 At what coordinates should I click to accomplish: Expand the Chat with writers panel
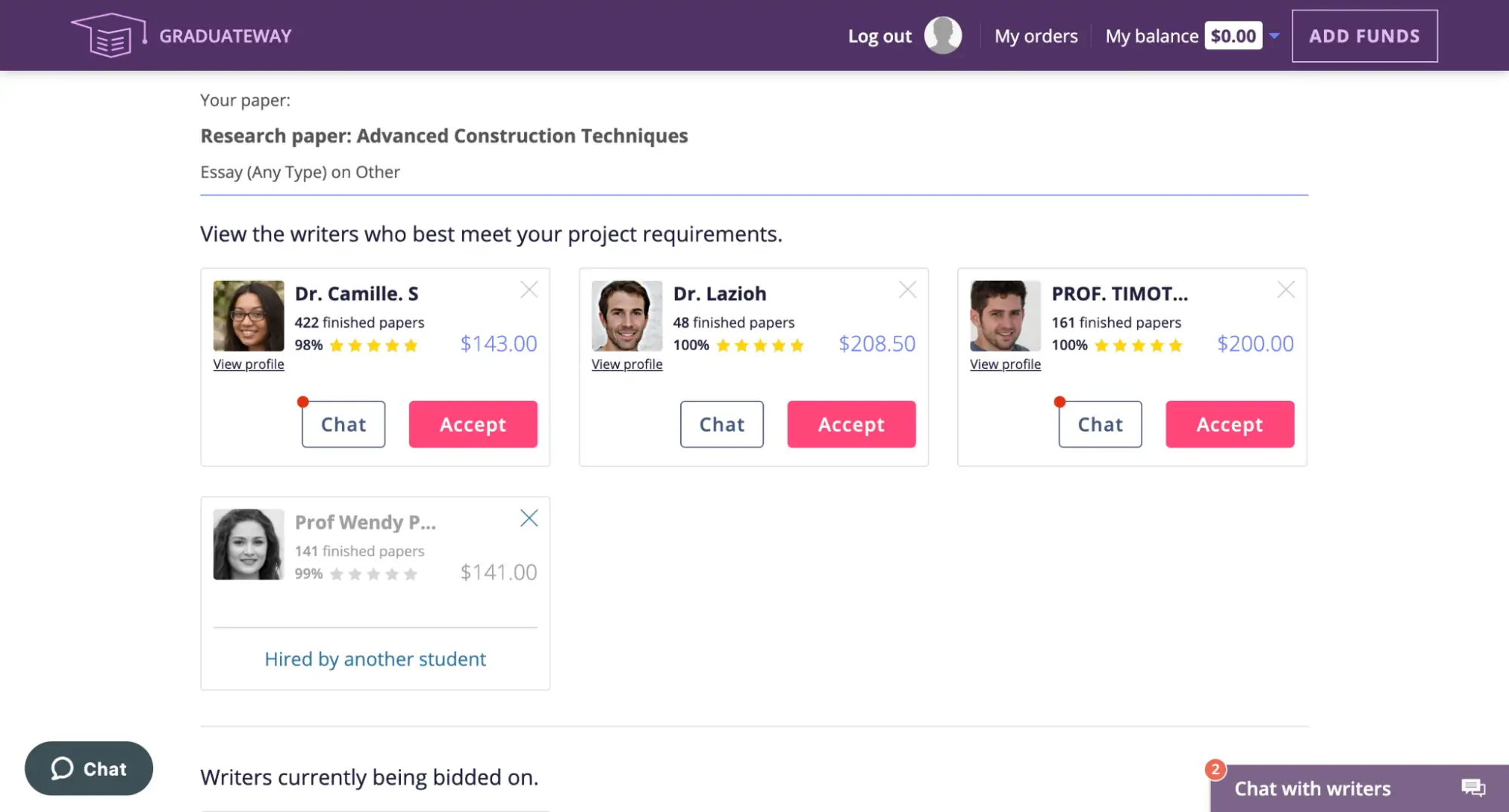[1312, 788]
